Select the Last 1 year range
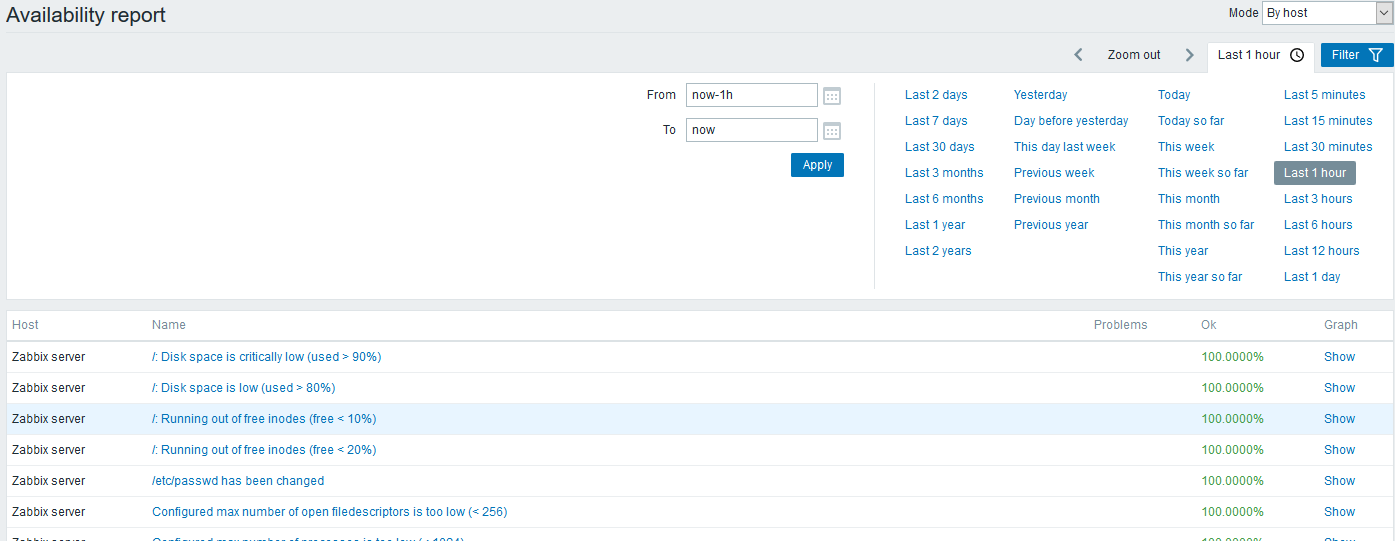This screenshot has height=541, width=1395. tap(935, 225)
